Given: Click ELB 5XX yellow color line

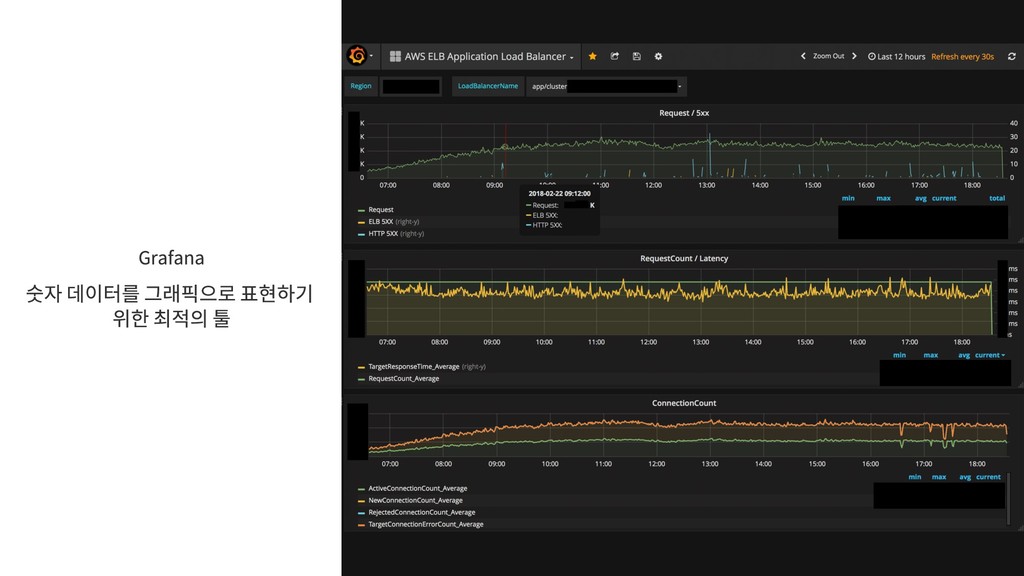Looking at the screenshot, I should tap(361, 222).
